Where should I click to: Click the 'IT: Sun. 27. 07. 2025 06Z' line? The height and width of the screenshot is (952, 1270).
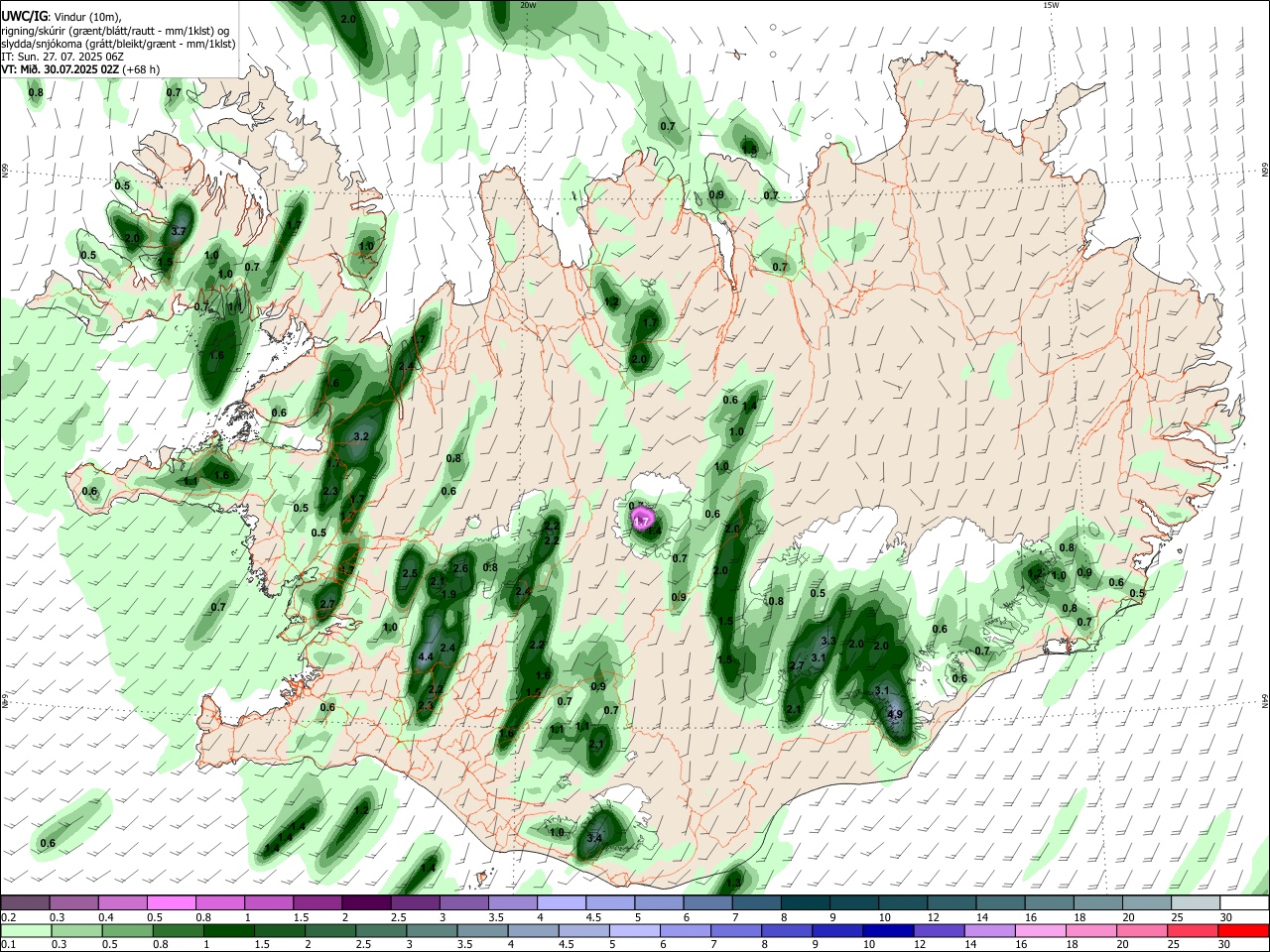point(63,57)
